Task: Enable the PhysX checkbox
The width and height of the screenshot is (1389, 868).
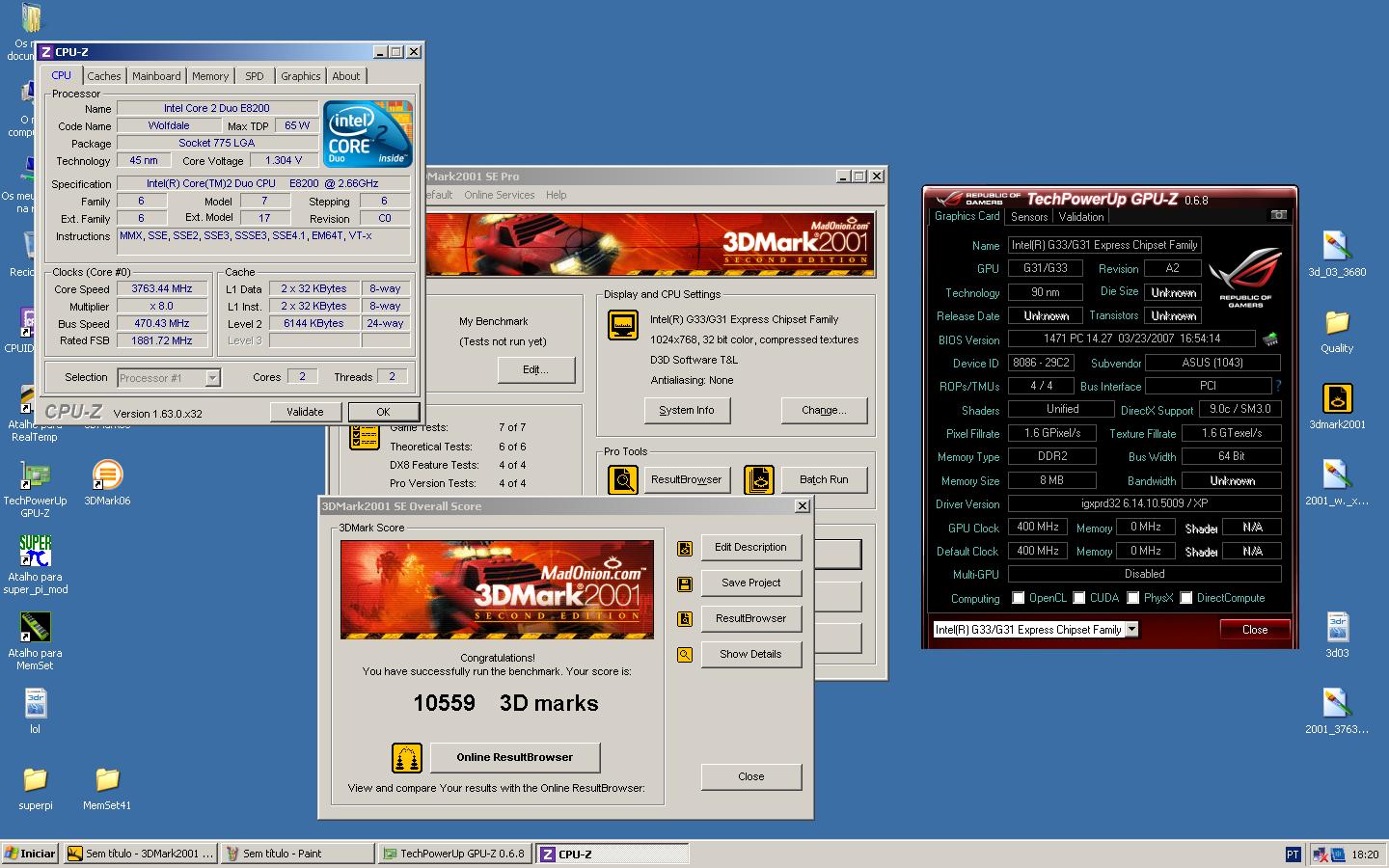Action: pos(1133,598)
